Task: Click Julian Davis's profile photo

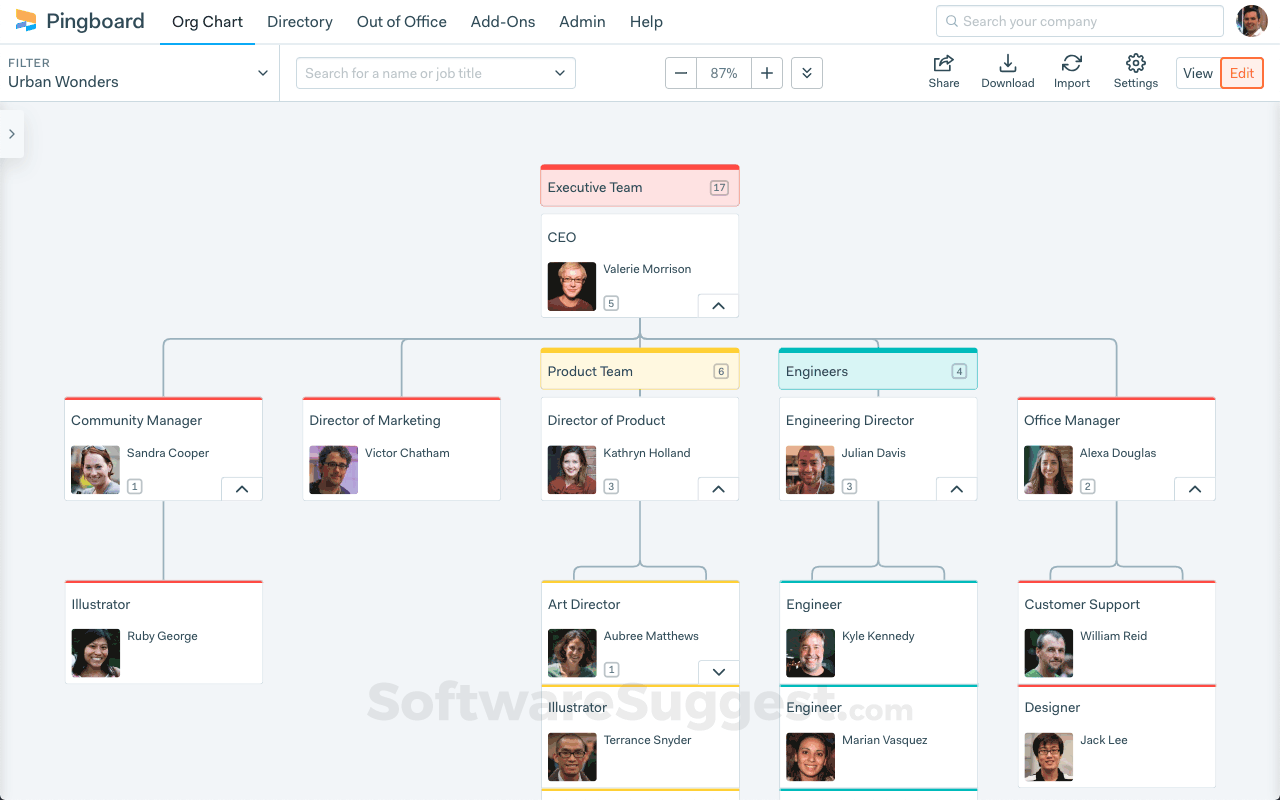Action: click(x=810, y=470)
